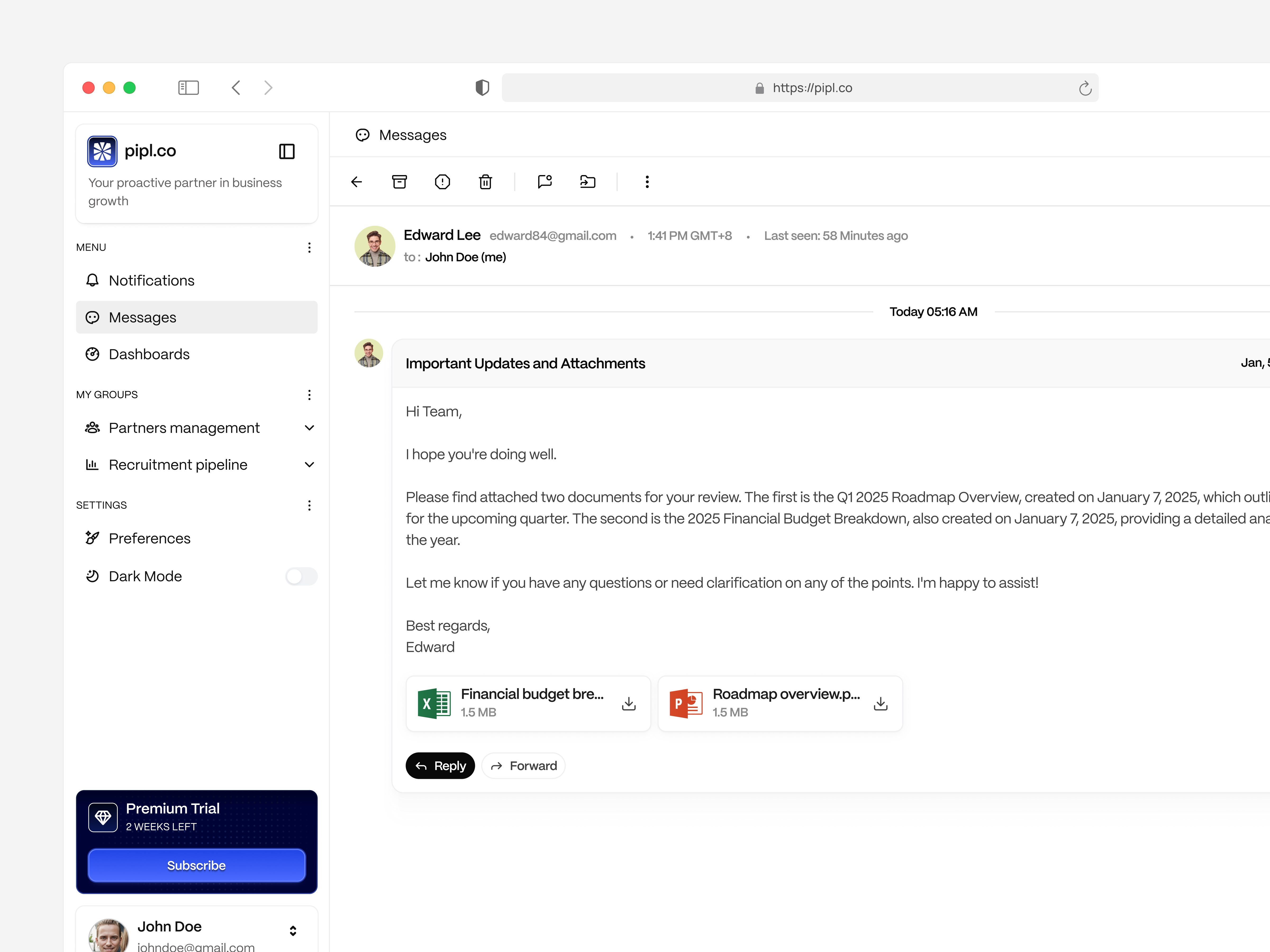This screenshot has height=952, width=1270.
Task: Move the message to a folder
Action: coord(587,181)
